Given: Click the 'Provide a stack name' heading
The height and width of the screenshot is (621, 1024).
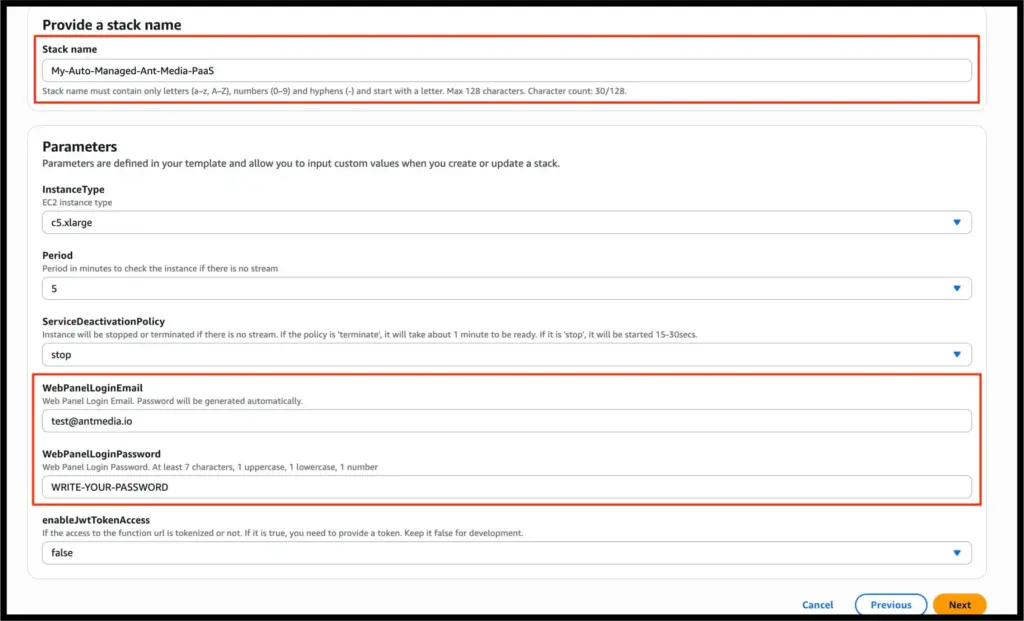Looking at the screenshot, I should pos(111,24).
